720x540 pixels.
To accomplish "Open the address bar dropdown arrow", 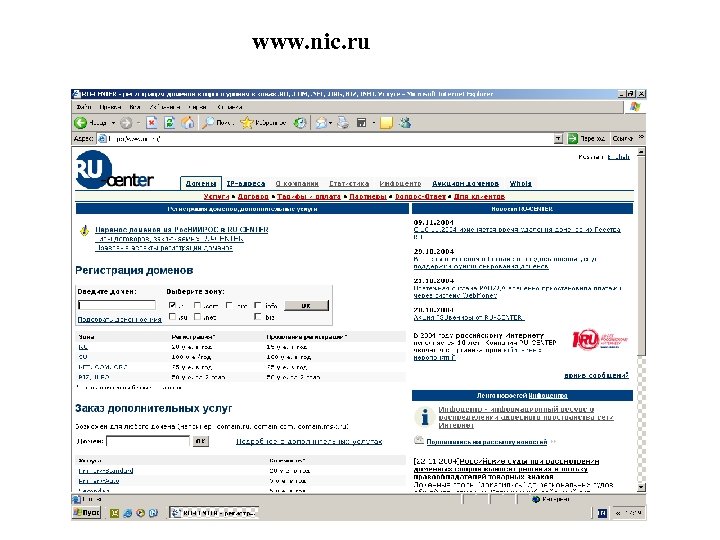I will 558,138.
